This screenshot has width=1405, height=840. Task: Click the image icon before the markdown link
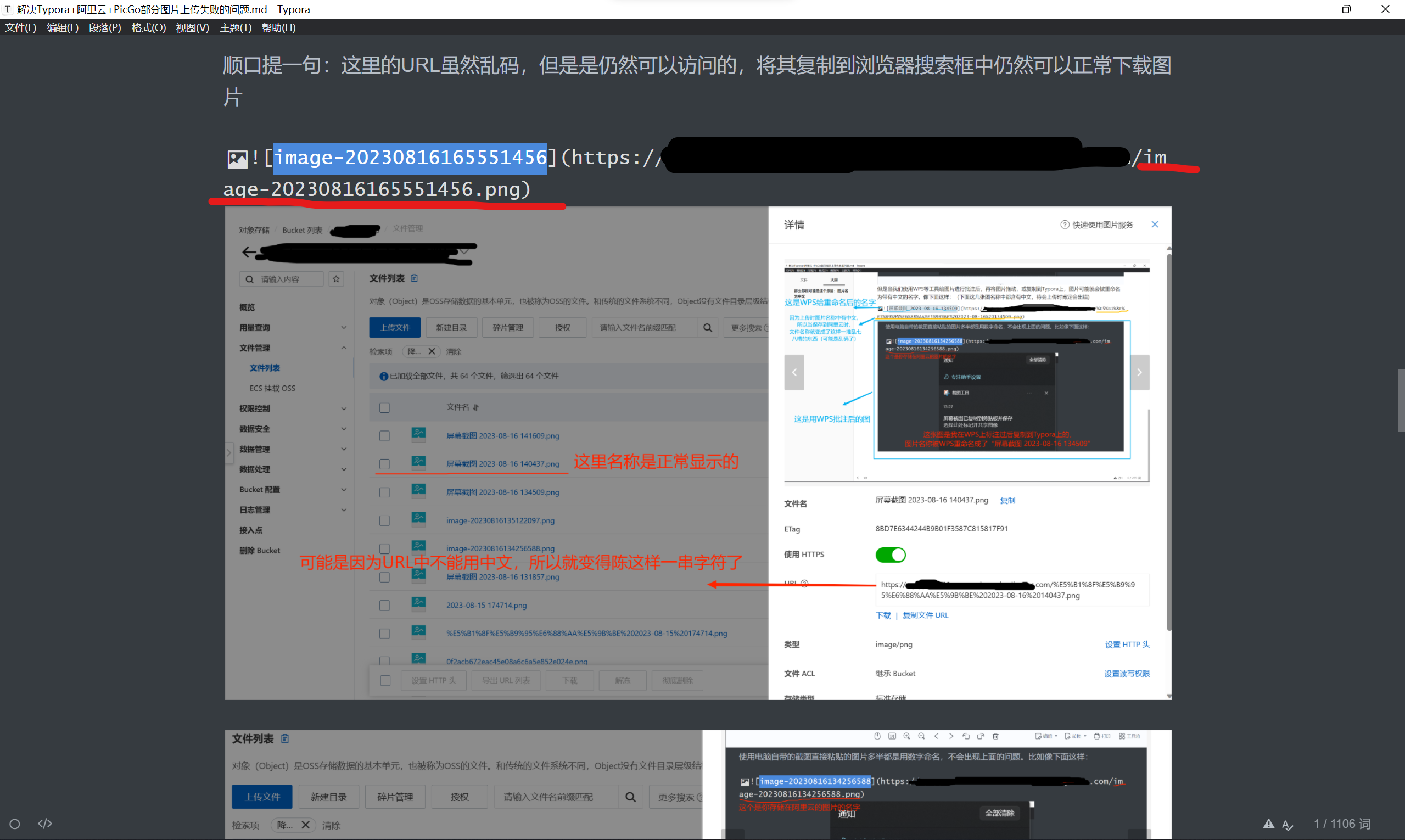point(237,159)
